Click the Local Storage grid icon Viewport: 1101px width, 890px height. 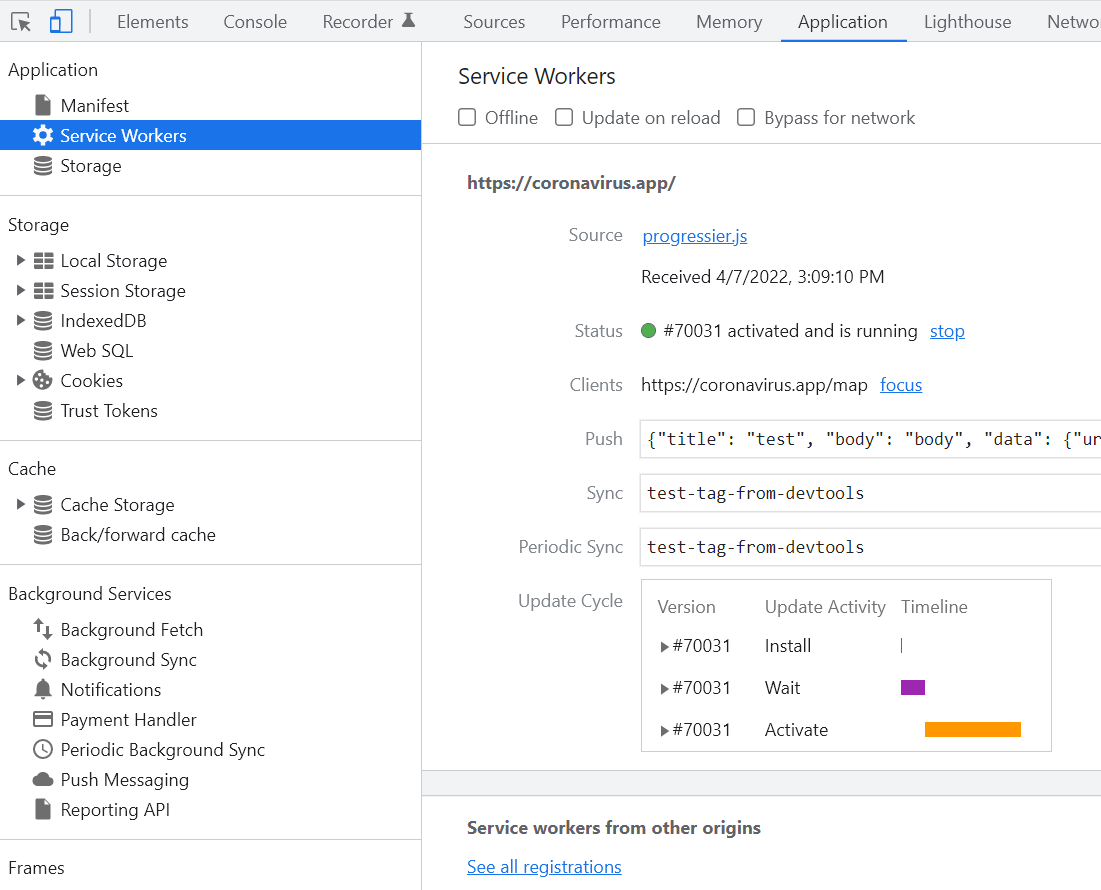[x=44, y=261]
